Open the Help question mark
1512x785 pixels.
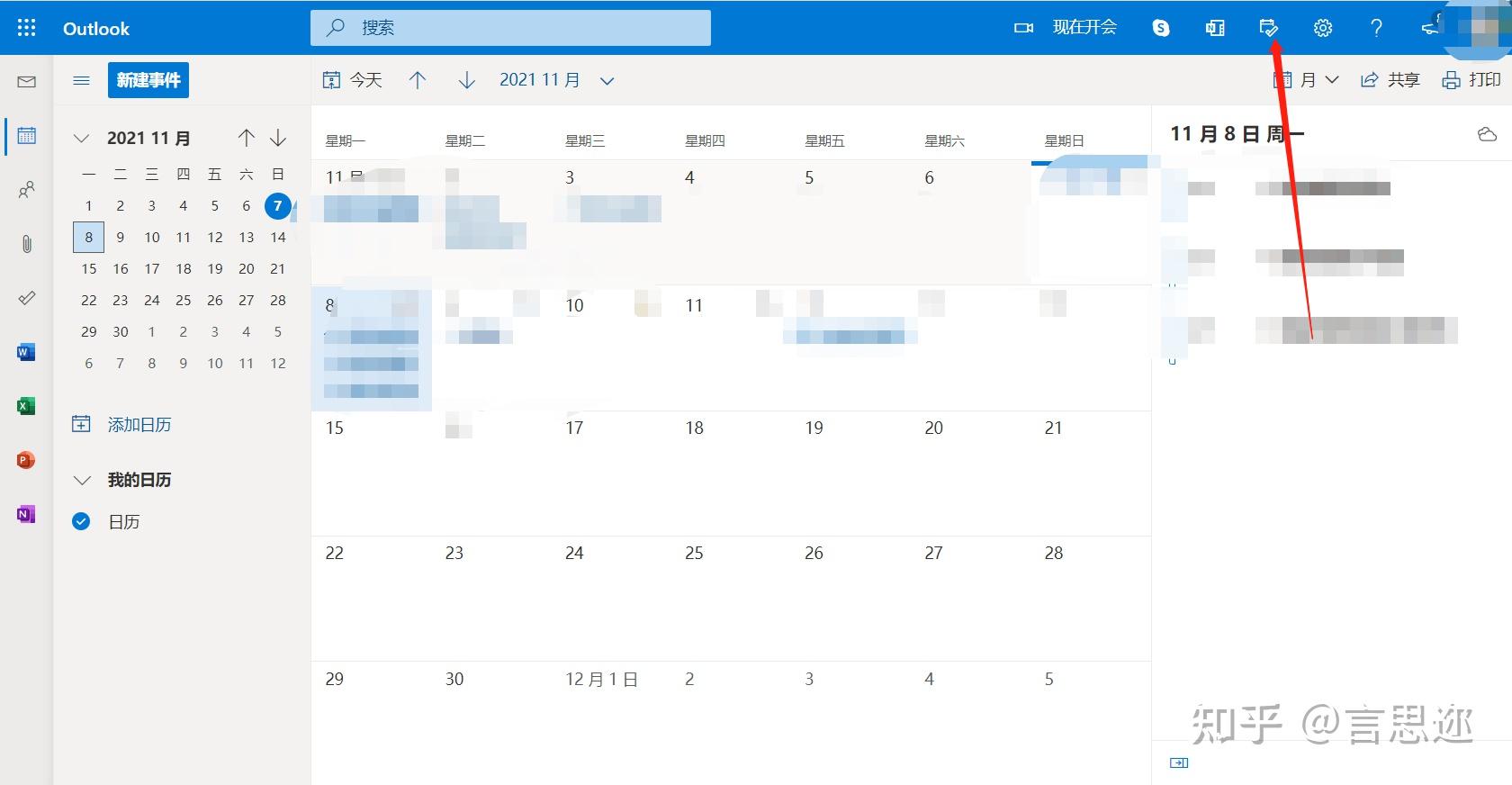point(1376,28)
